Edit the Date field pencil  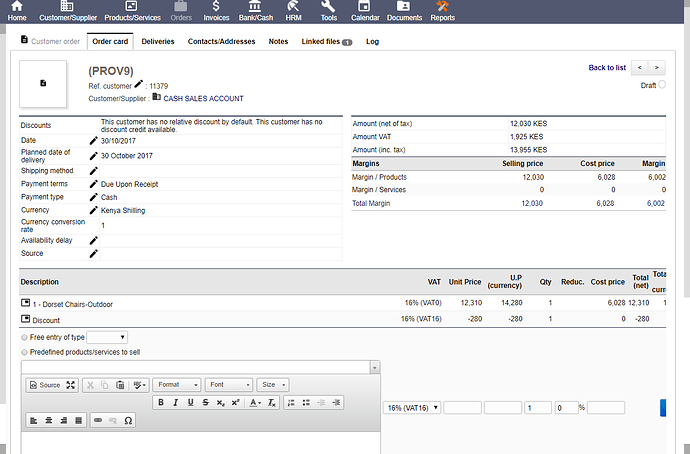93,141
